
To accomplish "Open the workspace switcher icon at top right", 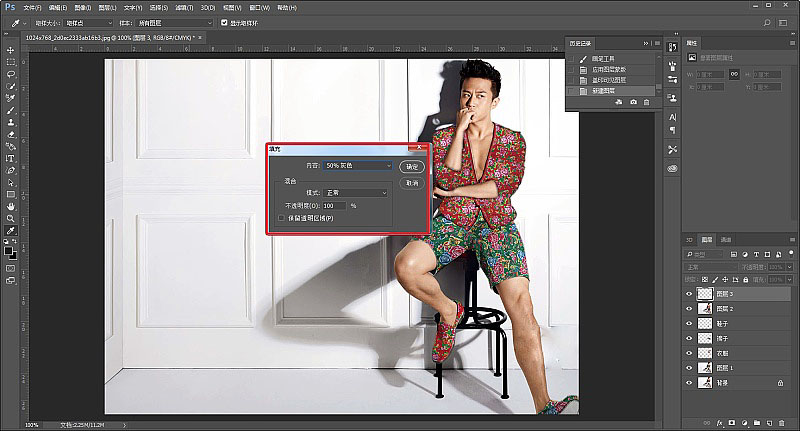I will (783, 23).
